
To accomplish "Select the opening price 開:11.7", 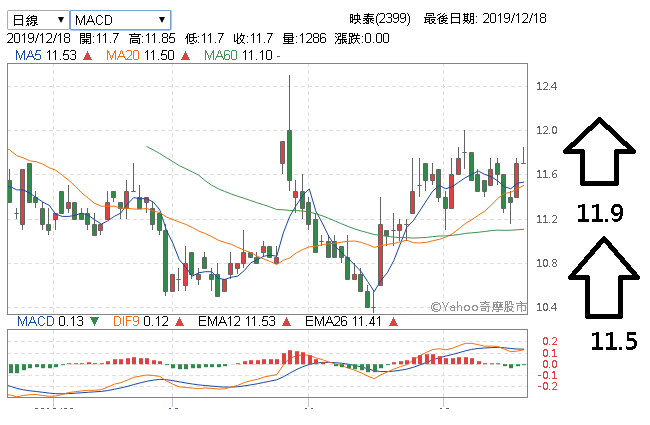I will (99, 39).
